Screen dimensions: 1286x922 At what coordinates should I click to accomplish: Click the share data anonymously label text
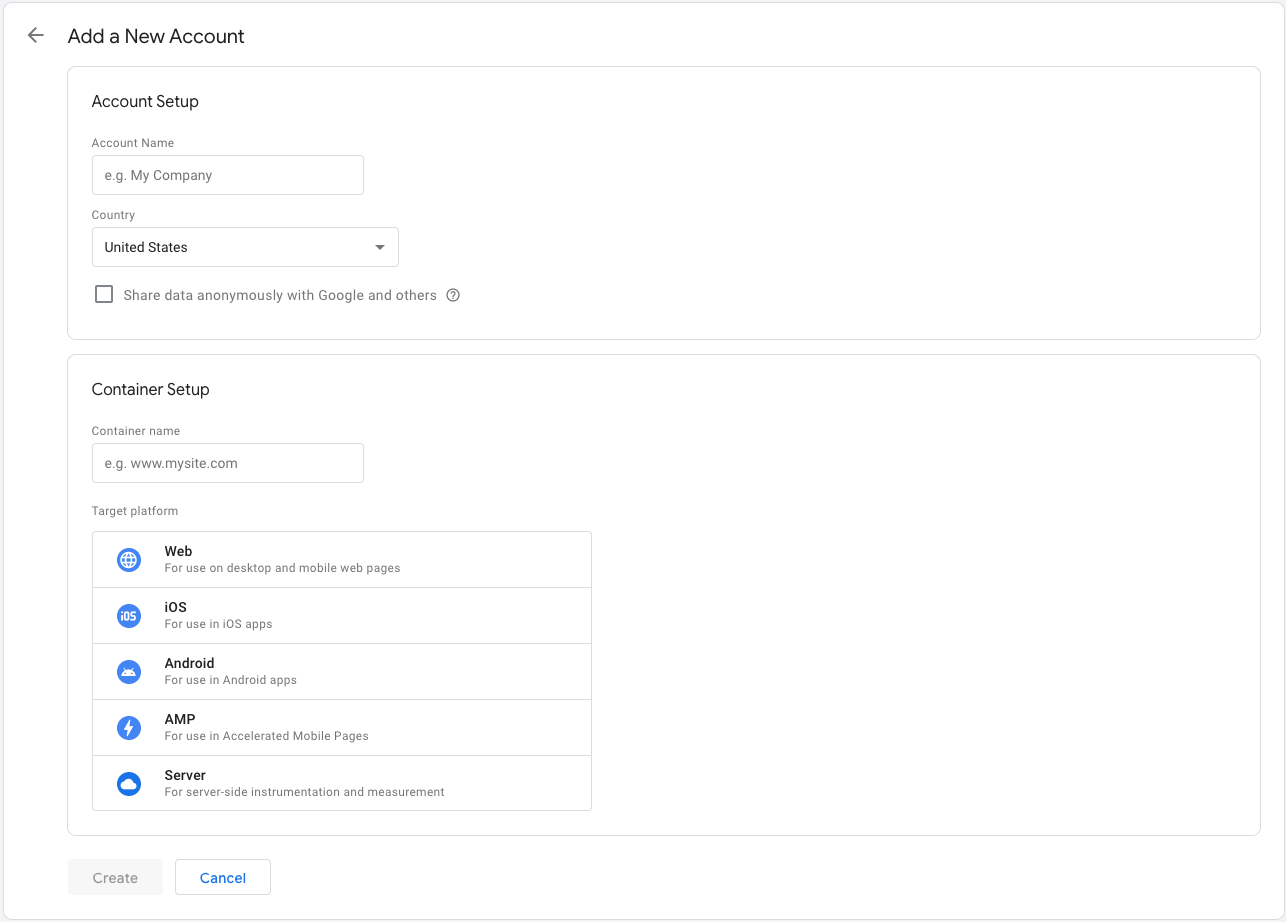click(x=280, y=295)
